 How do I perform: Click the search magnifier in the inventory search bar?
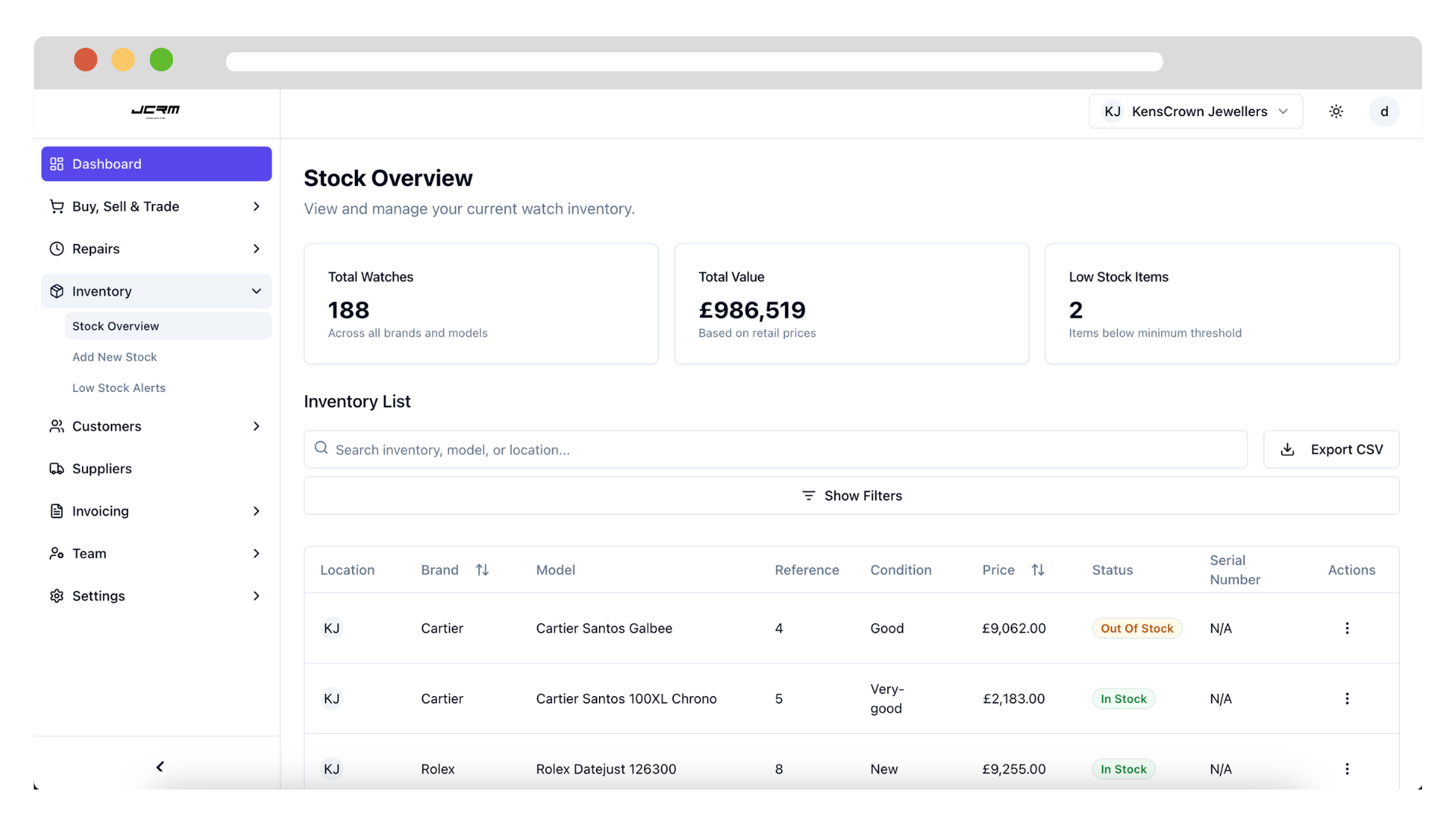click(x=322, y=449)
